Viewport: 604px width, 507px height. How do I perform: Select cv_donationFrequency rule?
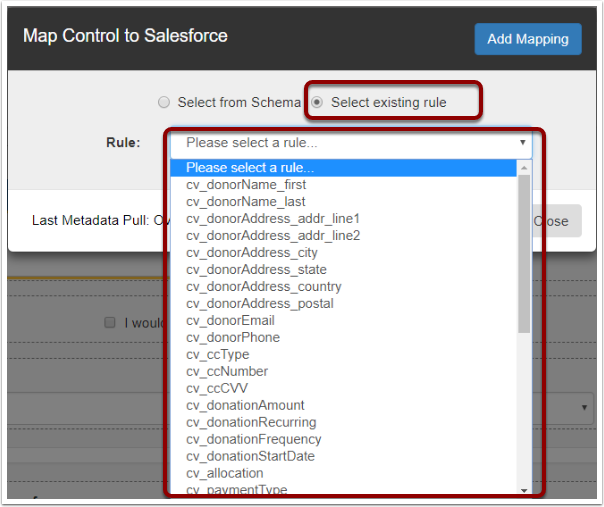[343, 439]
